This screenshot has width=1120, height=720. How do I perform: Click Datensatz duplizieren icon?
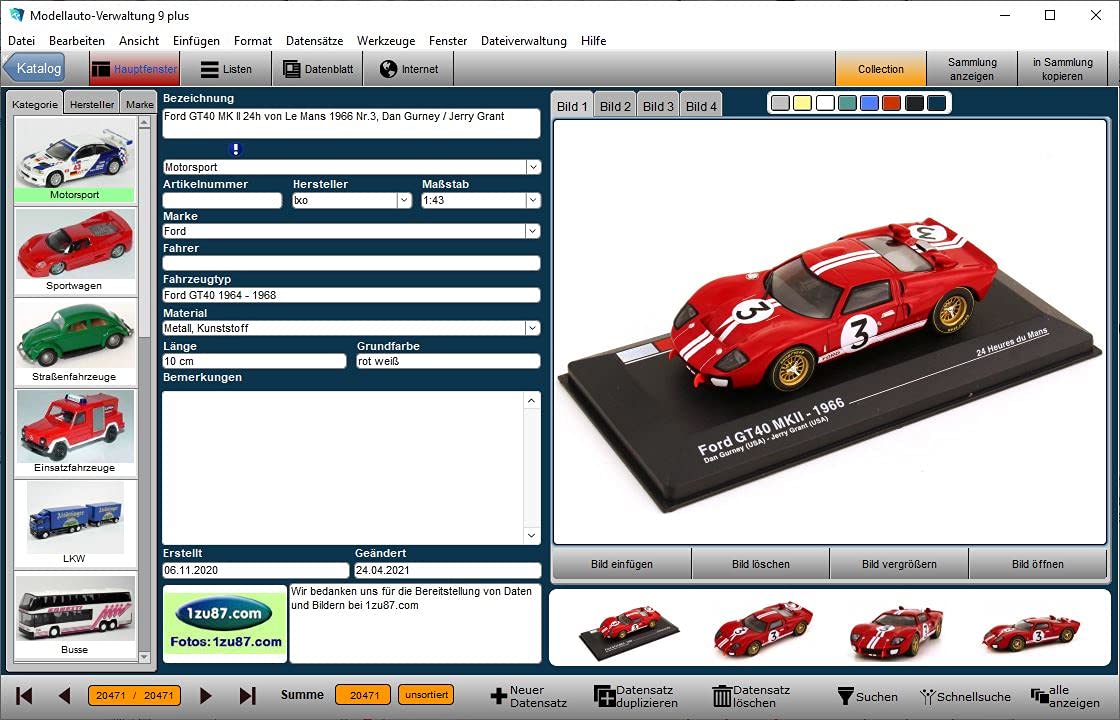tap(604, 696)
